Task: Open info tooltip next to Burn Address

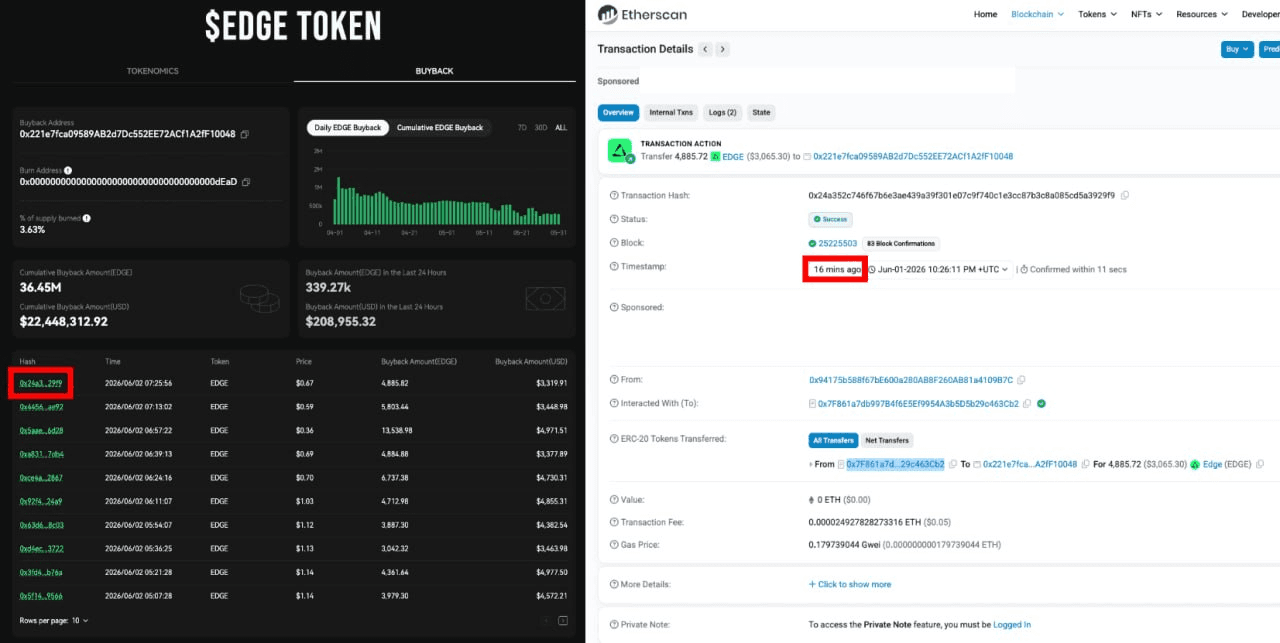Action: pos(68,171)
